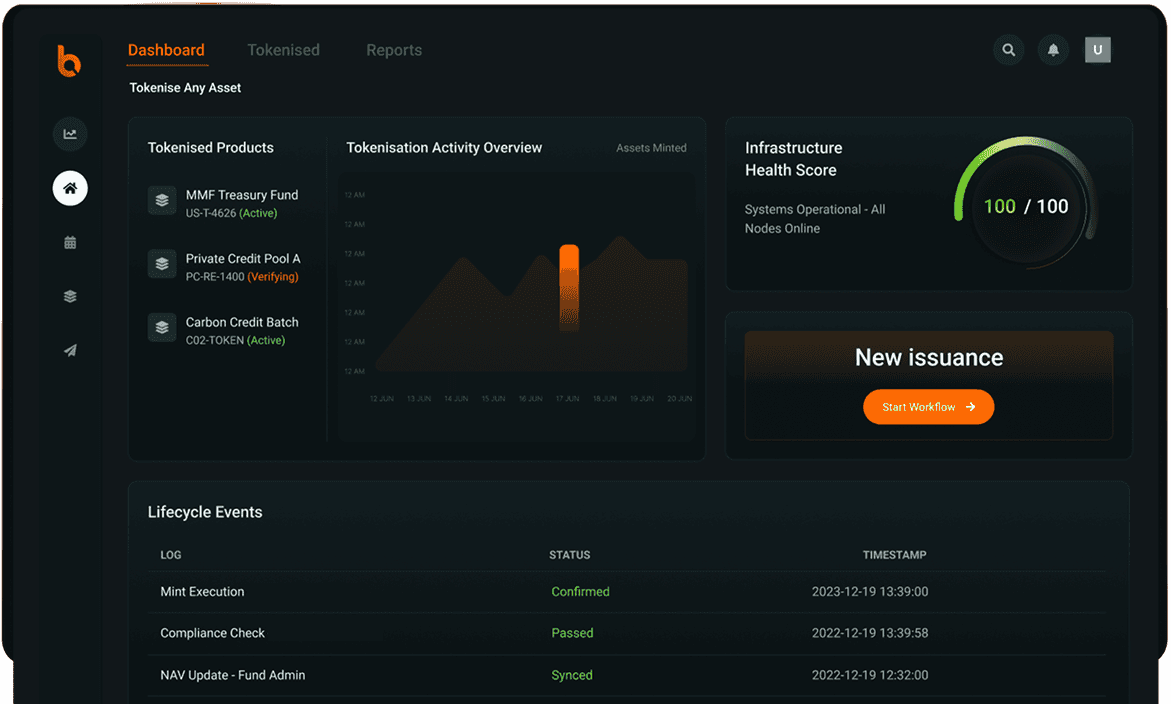The width and height of the screenshot is (1171, 704).
Task: Select the Private Credit Pool A icon
Action: pos(162,264)
